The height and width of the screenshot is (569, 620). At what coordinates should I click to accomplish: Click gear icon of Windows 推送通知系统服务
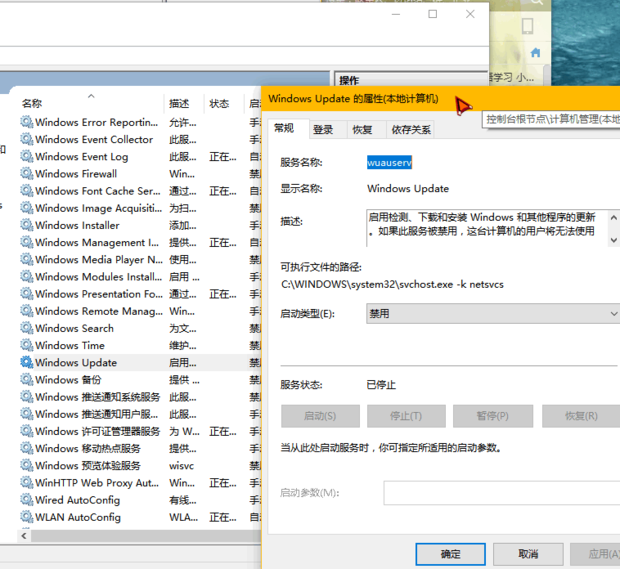[x=26, y=396]
